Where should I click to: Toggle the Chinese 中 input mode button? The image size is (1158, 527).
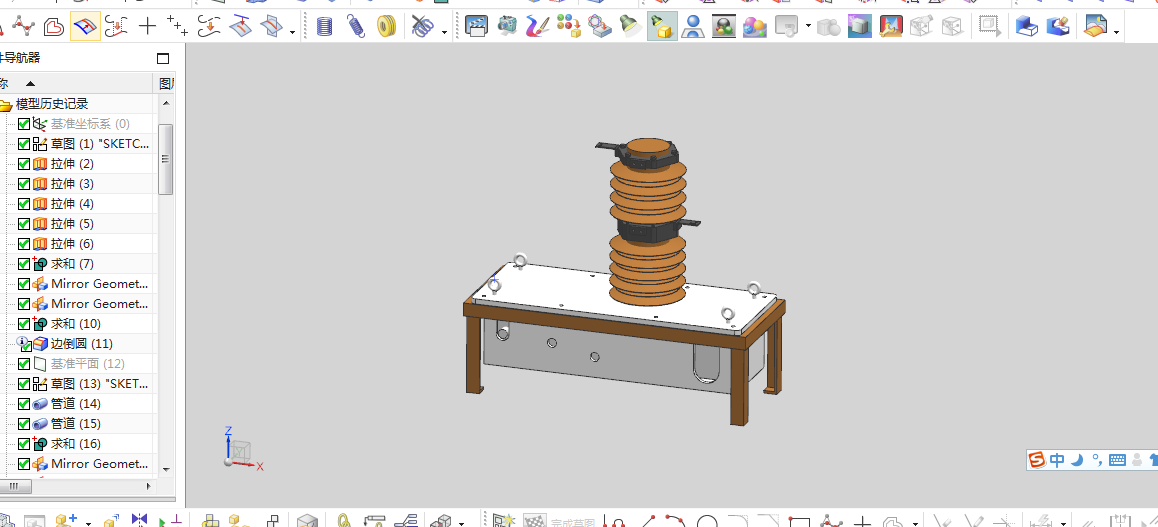click(x=1058, y=460)
